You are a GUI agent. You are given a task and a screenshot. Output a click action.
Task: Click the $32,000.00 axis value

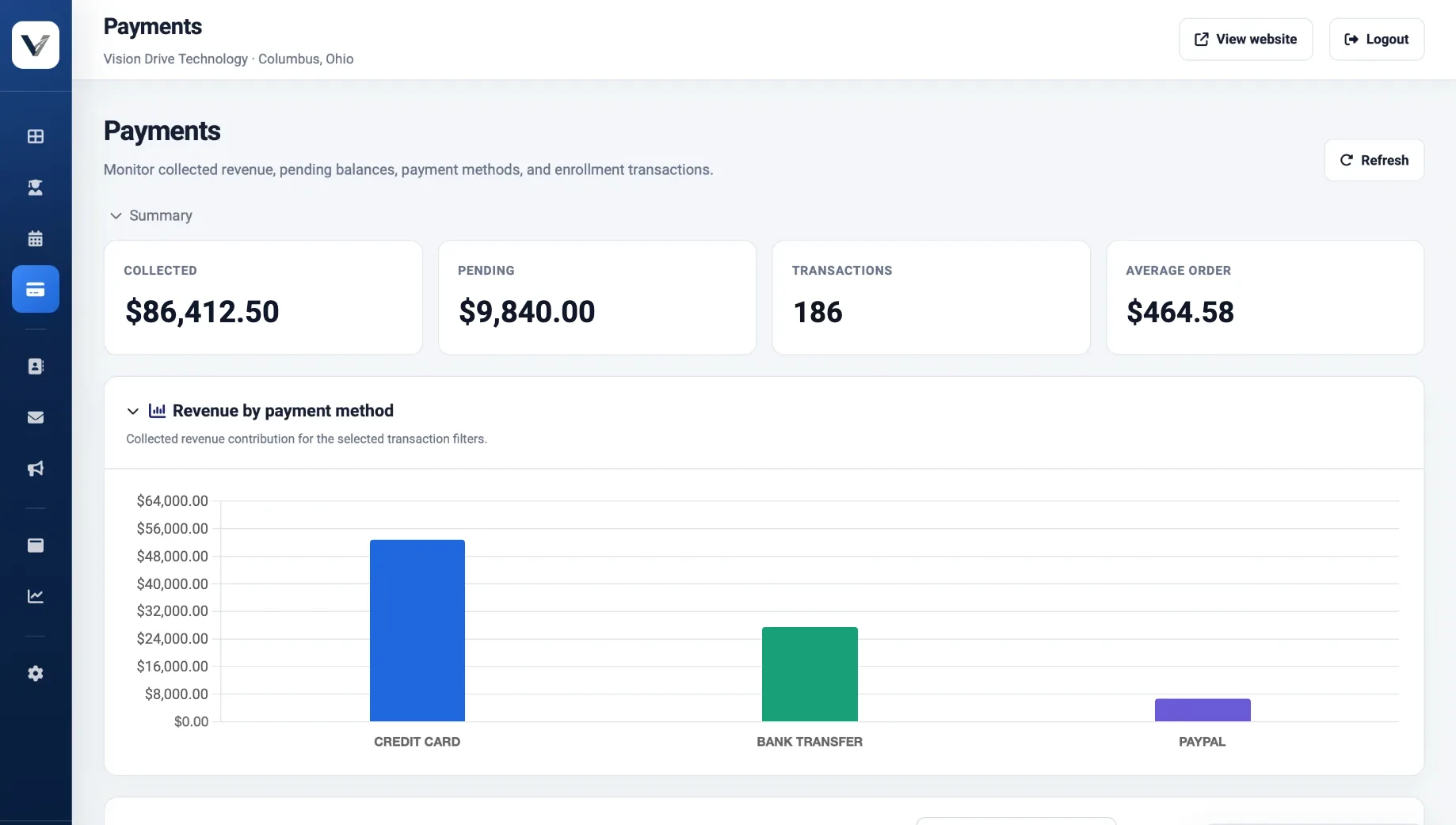173,610
